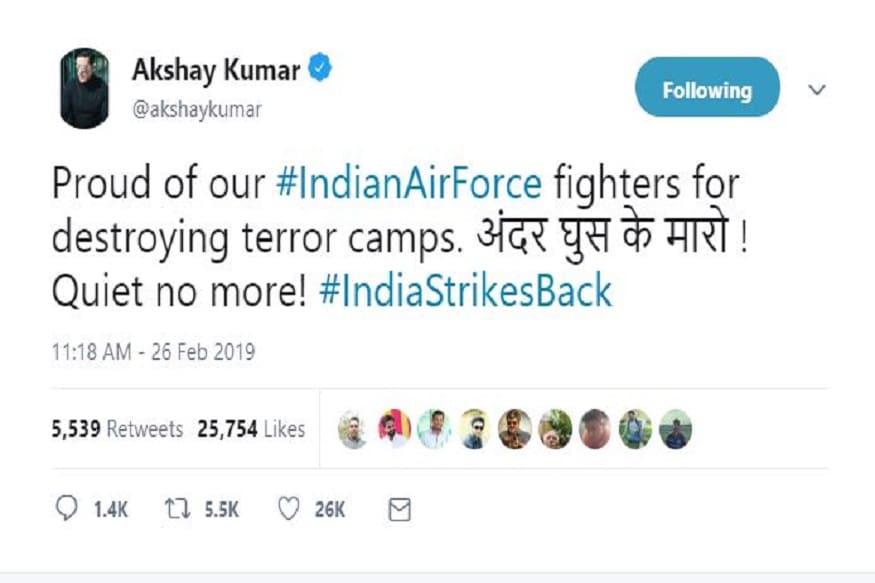Open the #IndiaStrikesBack hashtag

pos(466,291)
